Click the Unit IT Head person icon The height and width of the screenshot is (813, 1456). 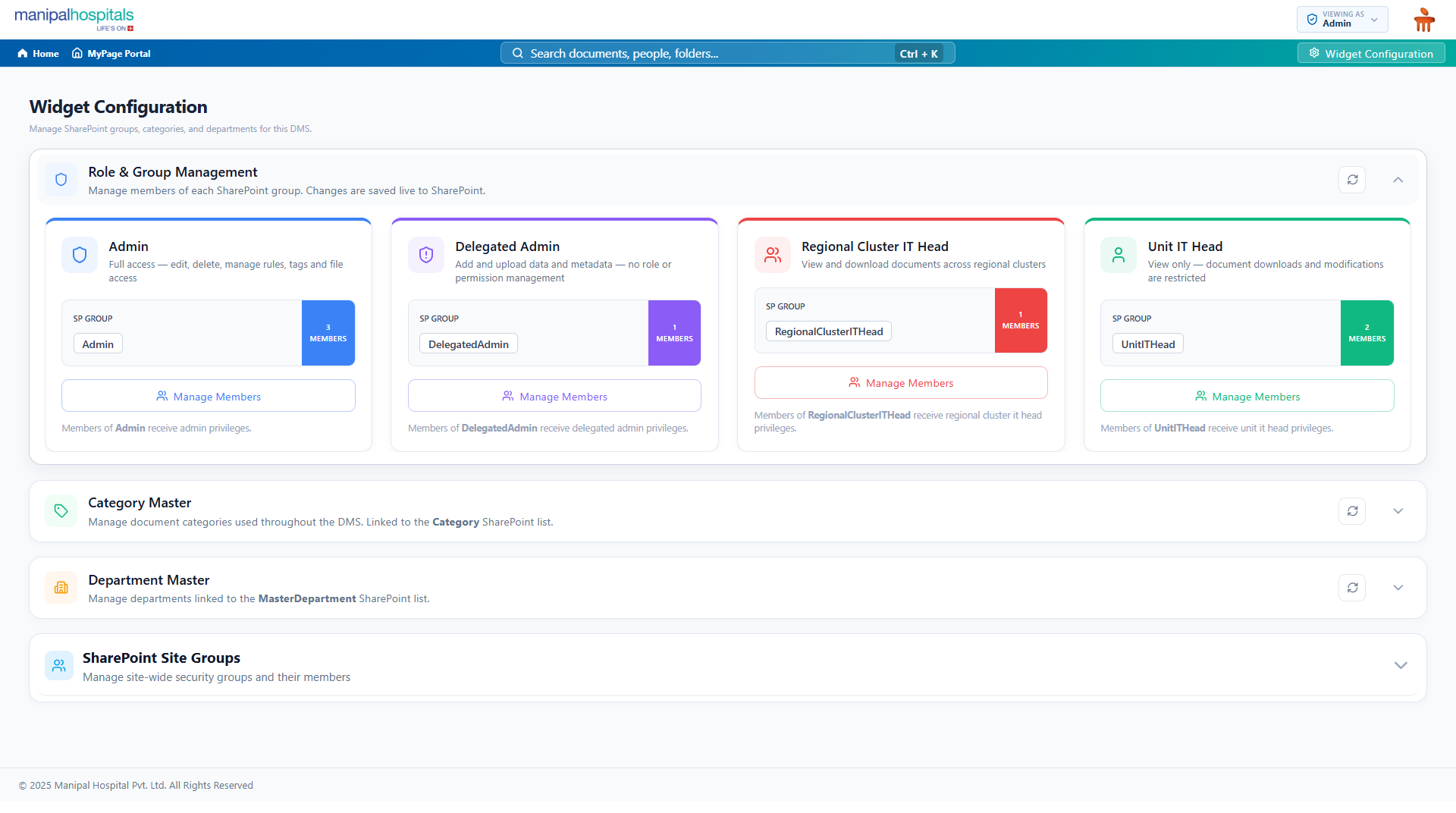click(1119, 255)
